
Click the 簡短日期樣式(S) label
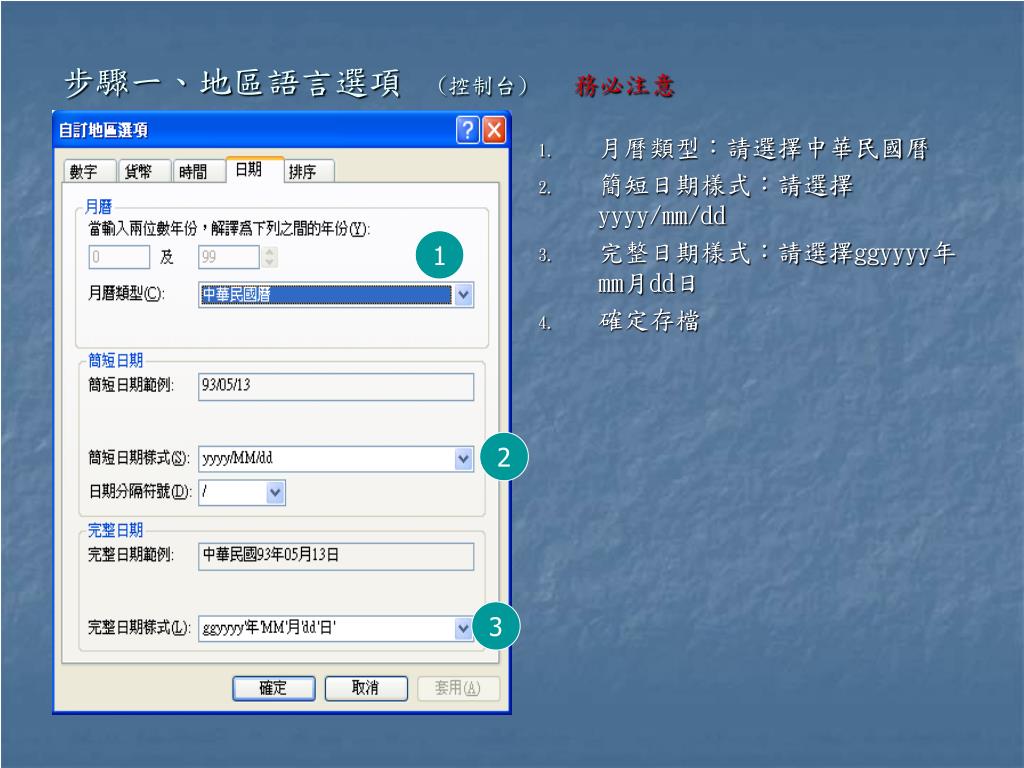coord(138,458)
